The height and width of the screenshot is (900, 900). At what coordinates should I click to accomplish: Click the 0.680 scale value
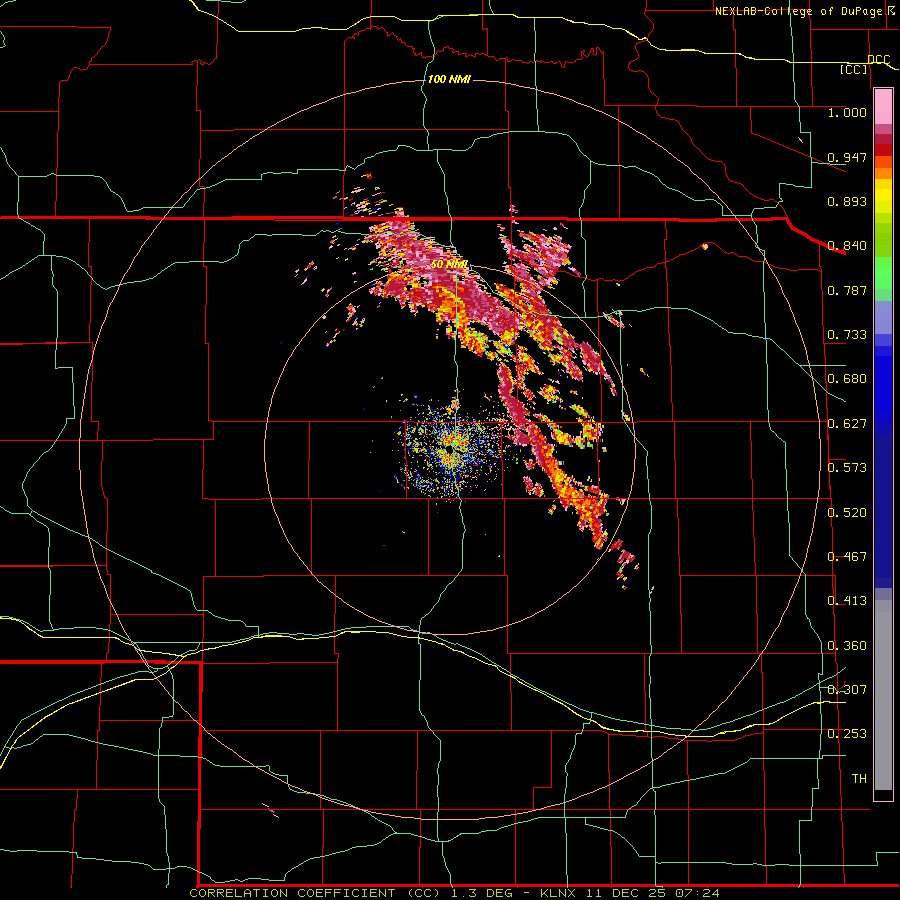point(847,379)
